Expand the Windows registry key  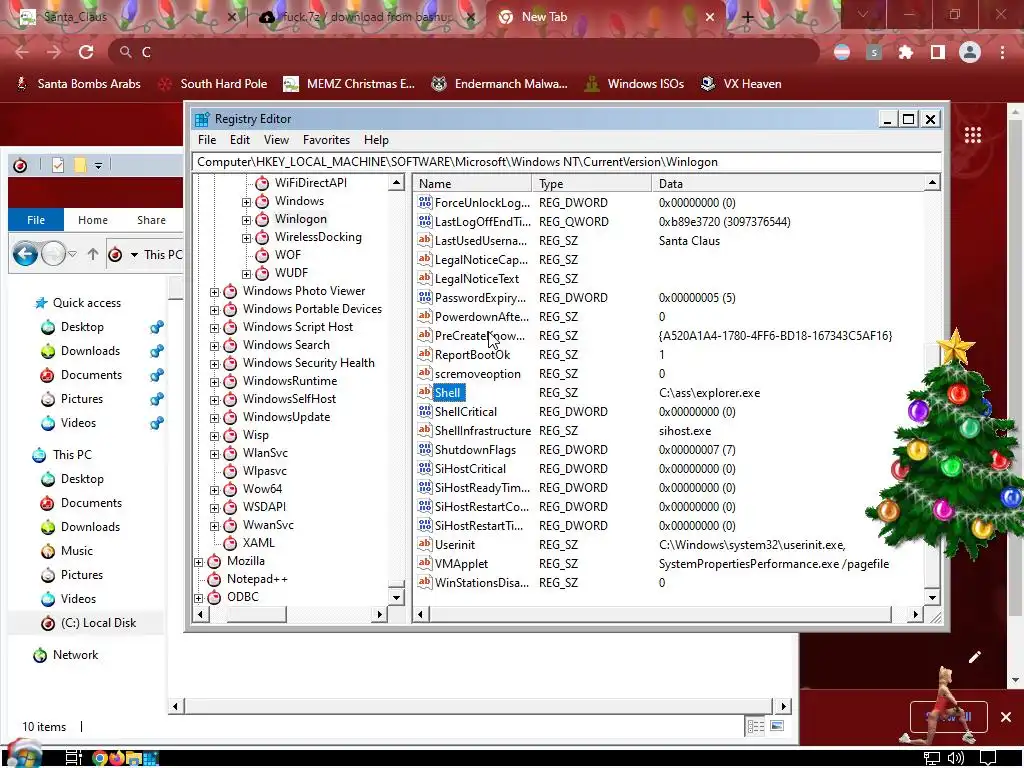(x=246, y=202)
